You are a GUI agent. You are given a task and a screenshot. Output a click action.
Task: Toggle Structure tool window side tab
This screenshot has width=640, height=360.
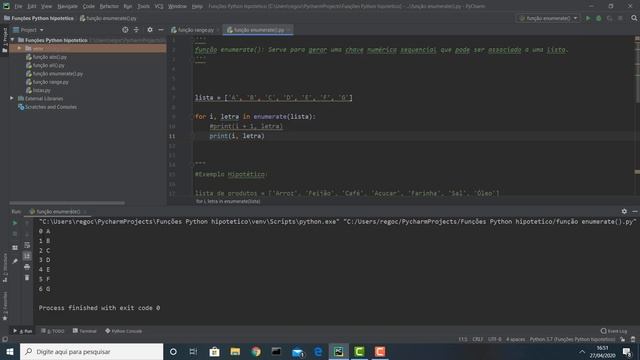pyautogui.click(x=5, y=268)
